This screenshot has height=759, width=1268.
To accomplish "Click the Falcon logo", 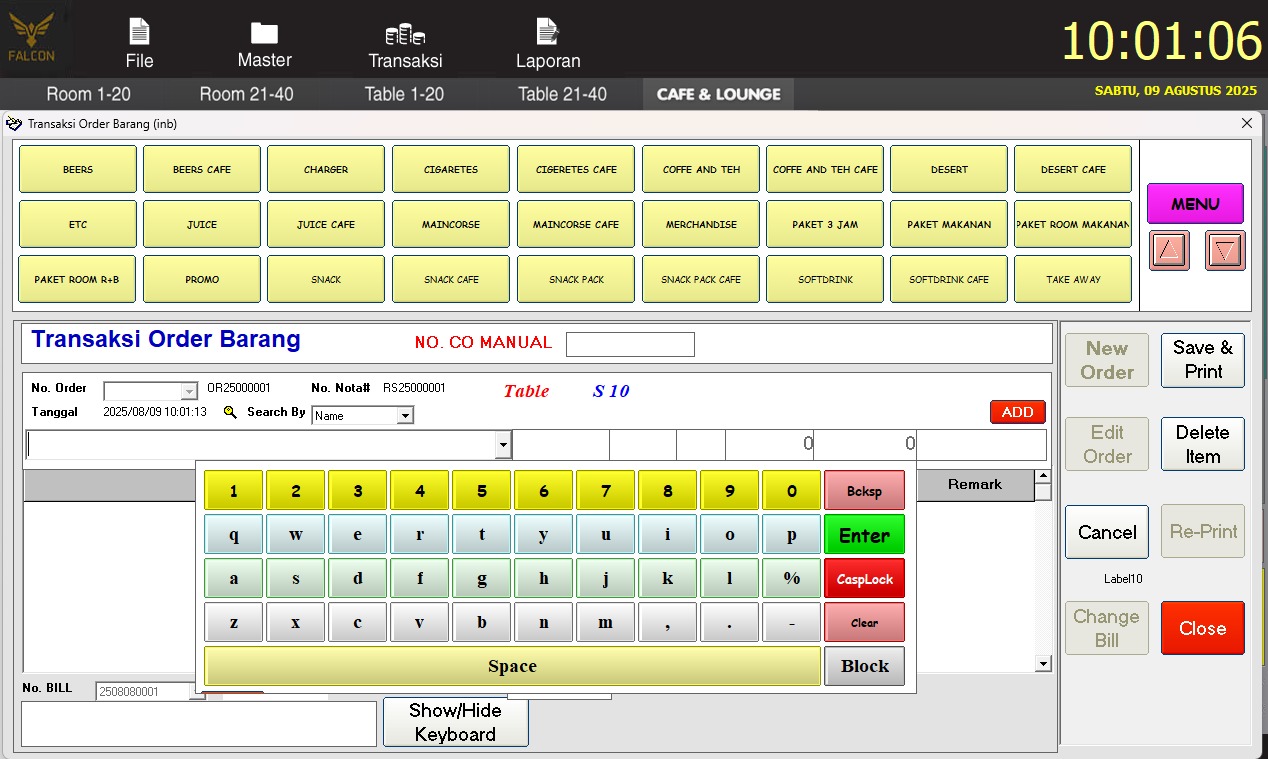I will click(x=32, y=38).
